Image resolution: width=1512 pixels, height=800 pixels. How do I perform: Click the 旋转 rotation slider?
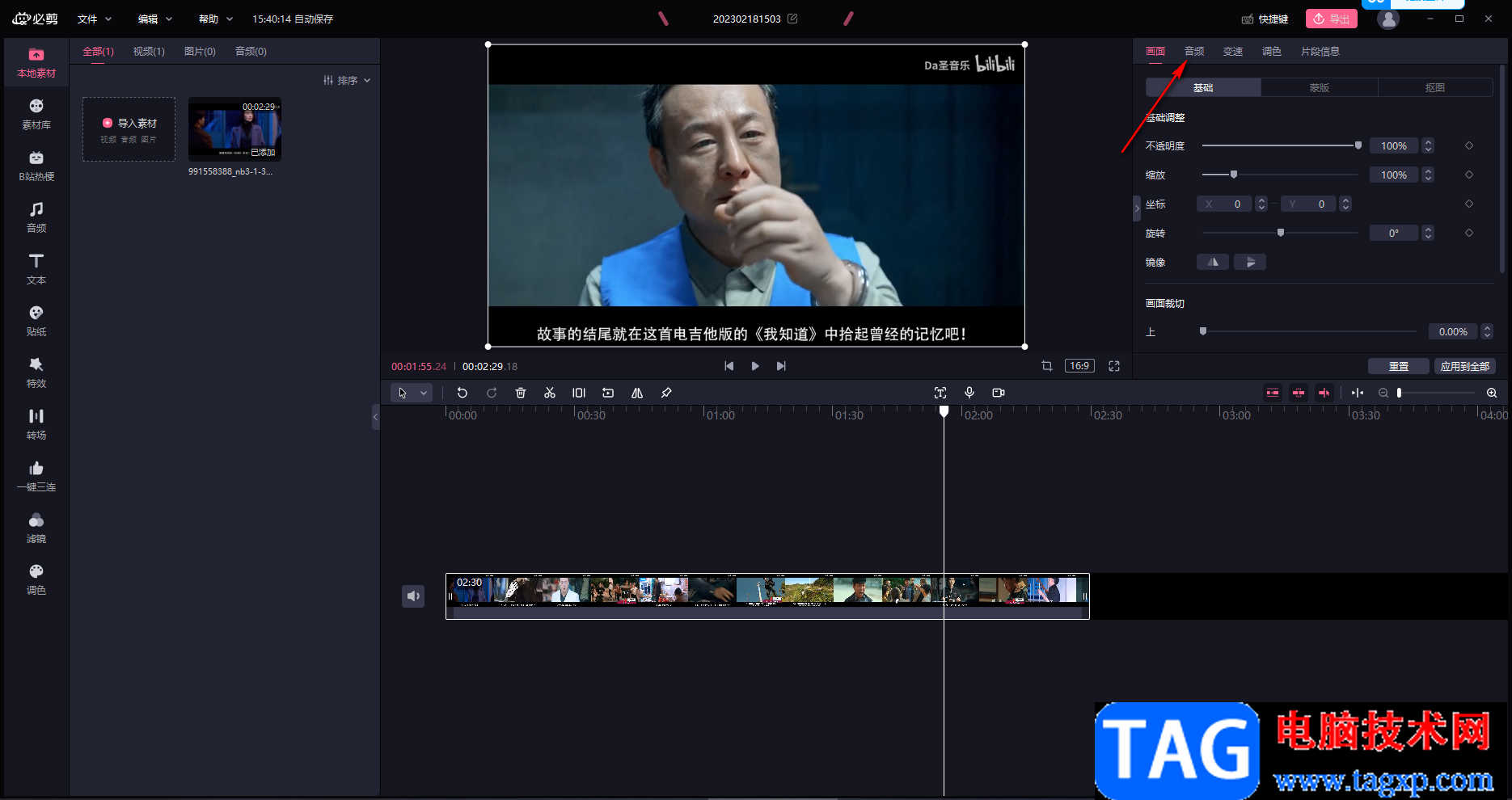[1280, 233]
